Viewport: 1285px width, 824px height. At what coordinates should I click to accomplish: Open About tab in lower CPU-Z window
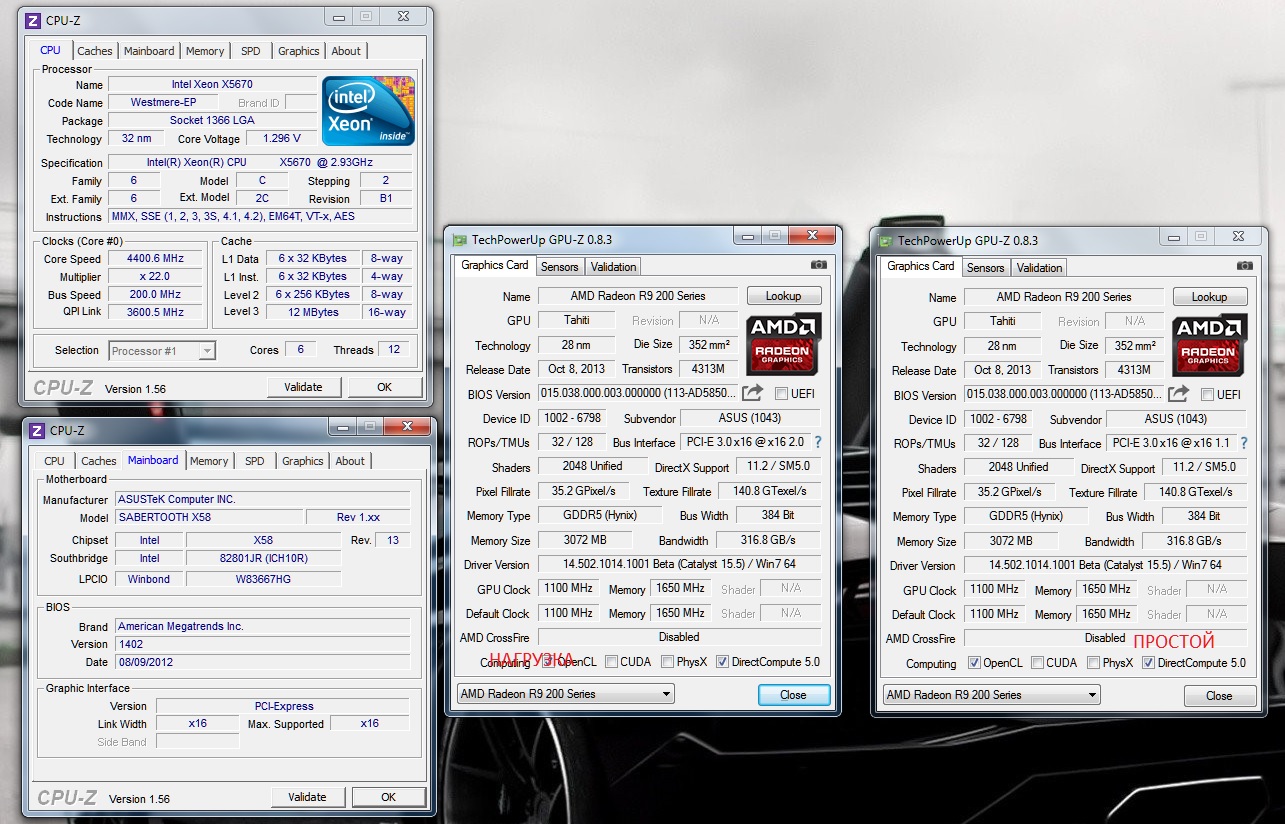[x=350, y=461]
